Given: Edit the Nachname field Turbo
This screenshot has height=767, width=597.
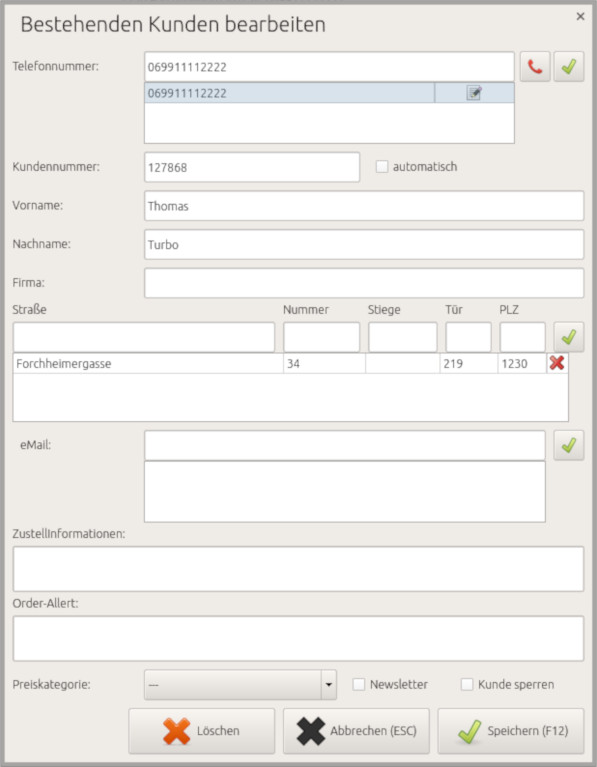Looking at the screenshot, I should [364, 245].
